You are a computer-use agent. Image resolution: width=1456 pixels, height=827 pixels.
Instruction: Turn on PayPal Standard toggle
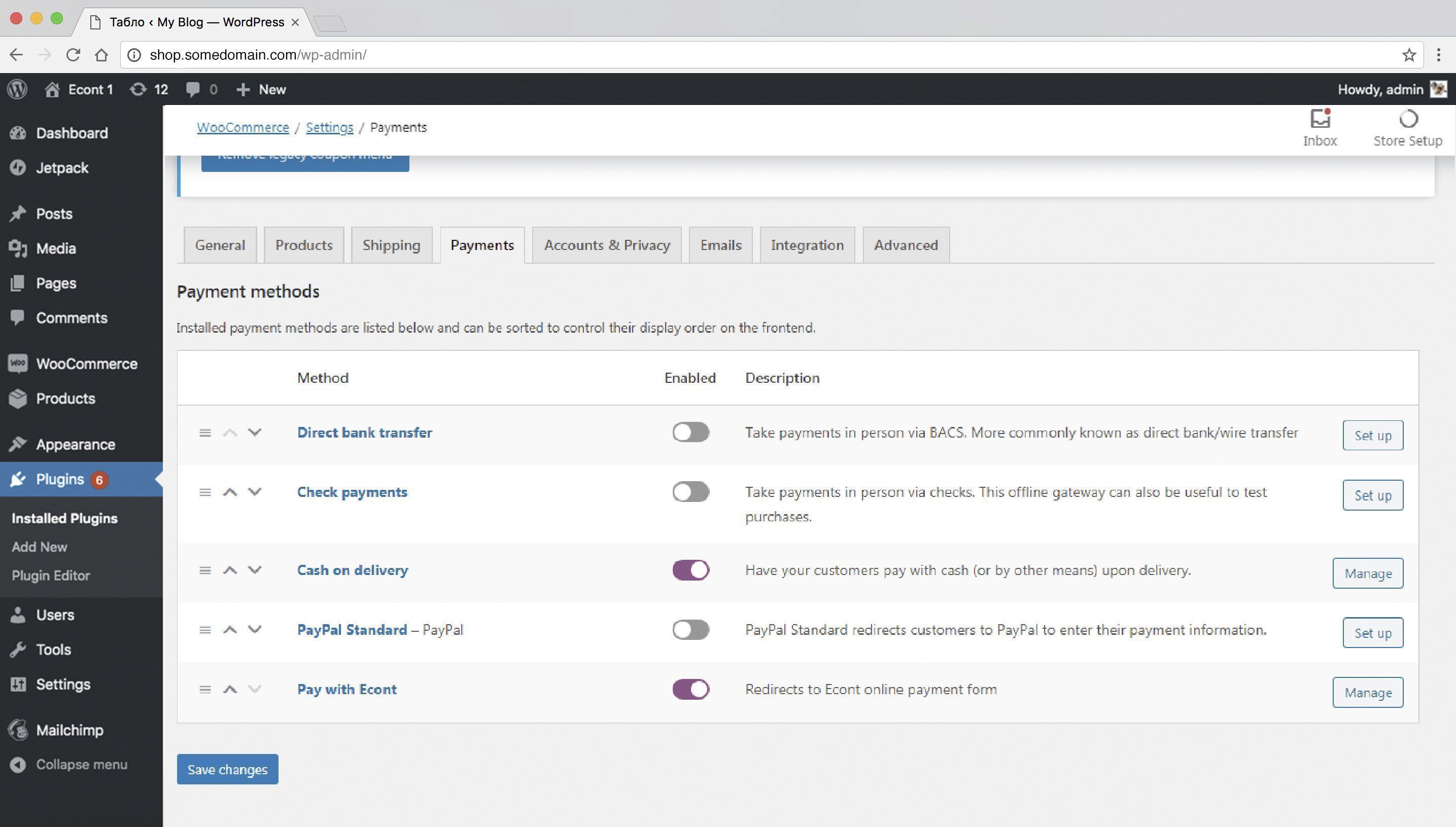(690, 629)
